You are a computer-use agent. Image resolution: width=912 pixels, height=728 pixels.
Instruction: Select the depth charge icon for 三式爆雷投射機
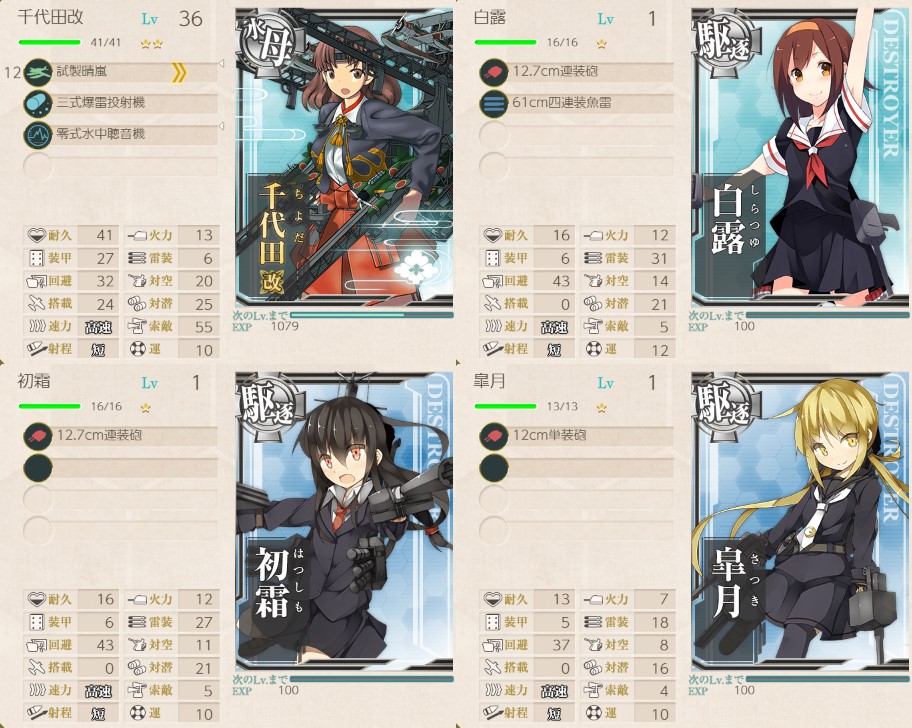(38, 104)
